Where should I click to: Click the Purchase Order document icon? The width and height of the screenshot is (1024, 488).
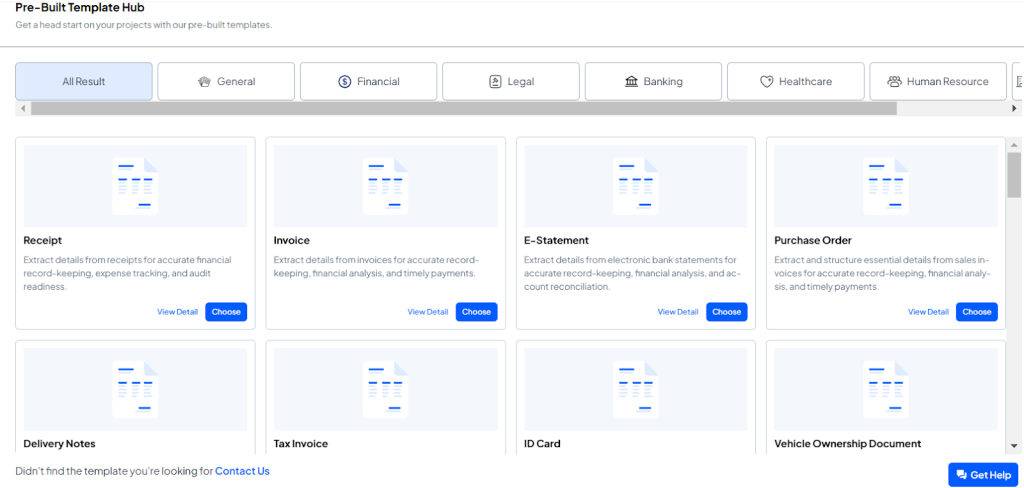point(885,186)
